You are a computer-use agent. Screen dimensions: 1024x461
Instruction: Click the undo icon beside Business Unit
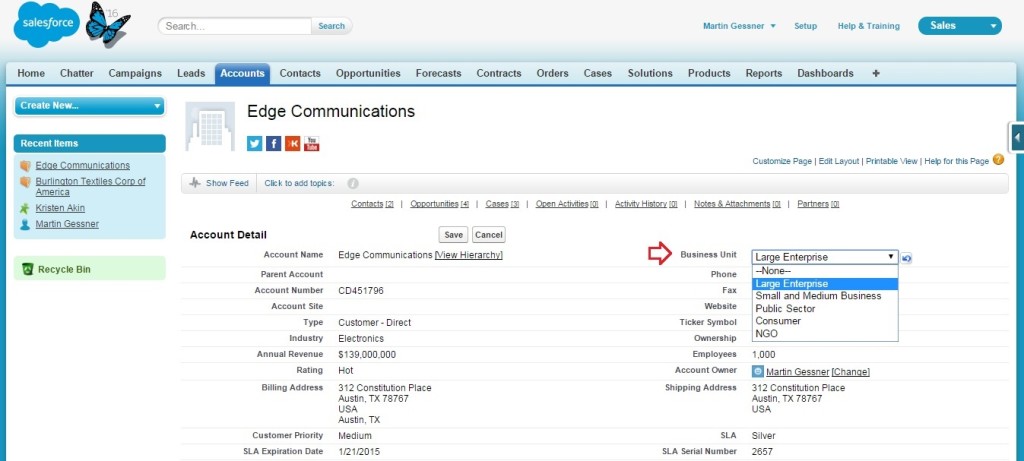coord(906,258)
